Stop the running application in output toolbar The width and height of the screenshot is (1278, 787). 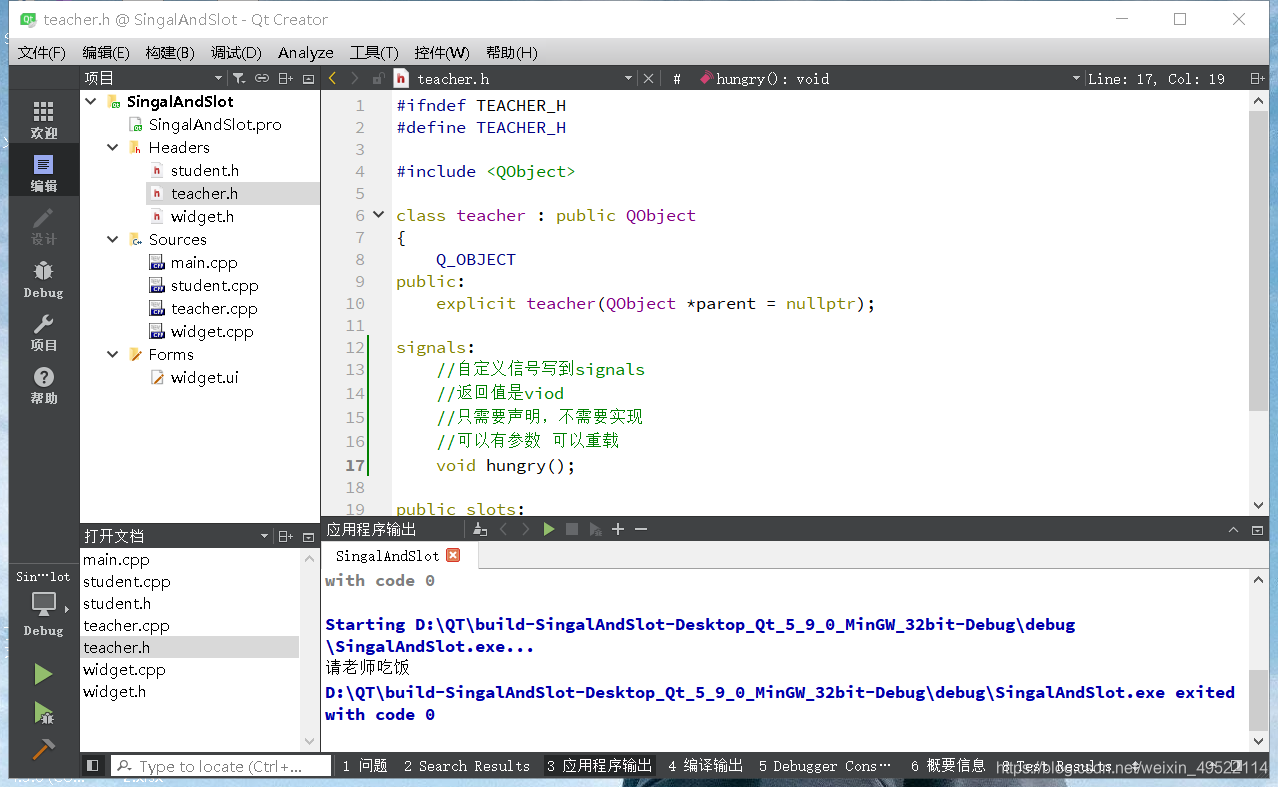click(572, 529)
